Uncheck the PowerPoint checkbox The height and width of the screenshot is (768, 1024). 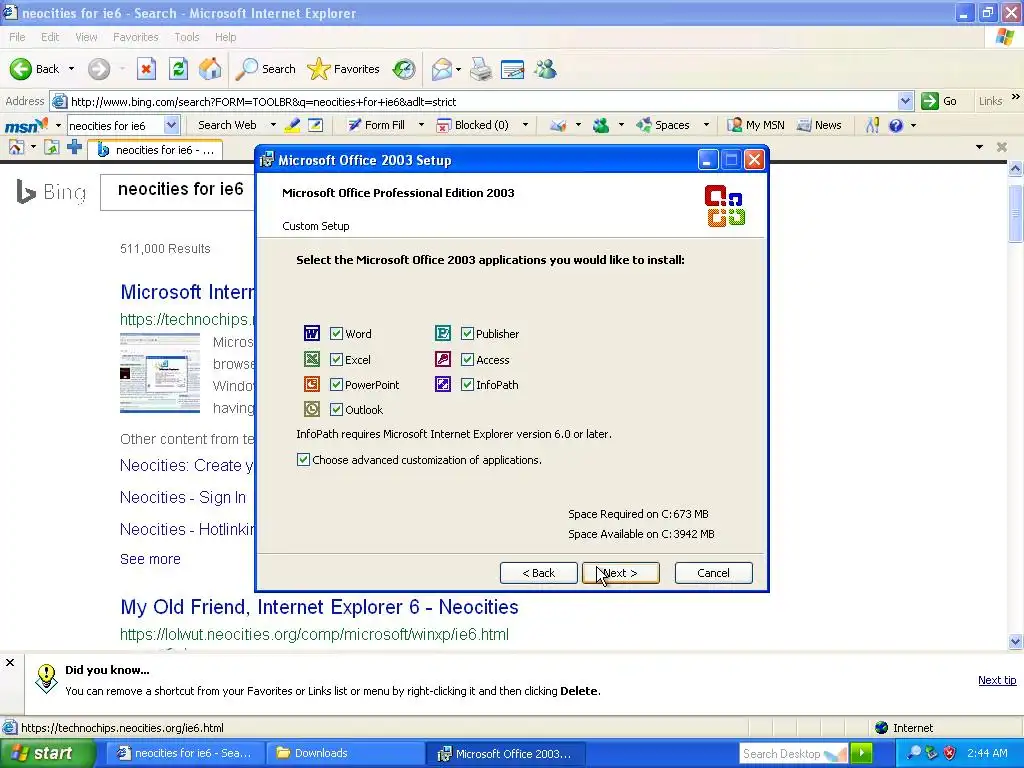click(336, 385)
